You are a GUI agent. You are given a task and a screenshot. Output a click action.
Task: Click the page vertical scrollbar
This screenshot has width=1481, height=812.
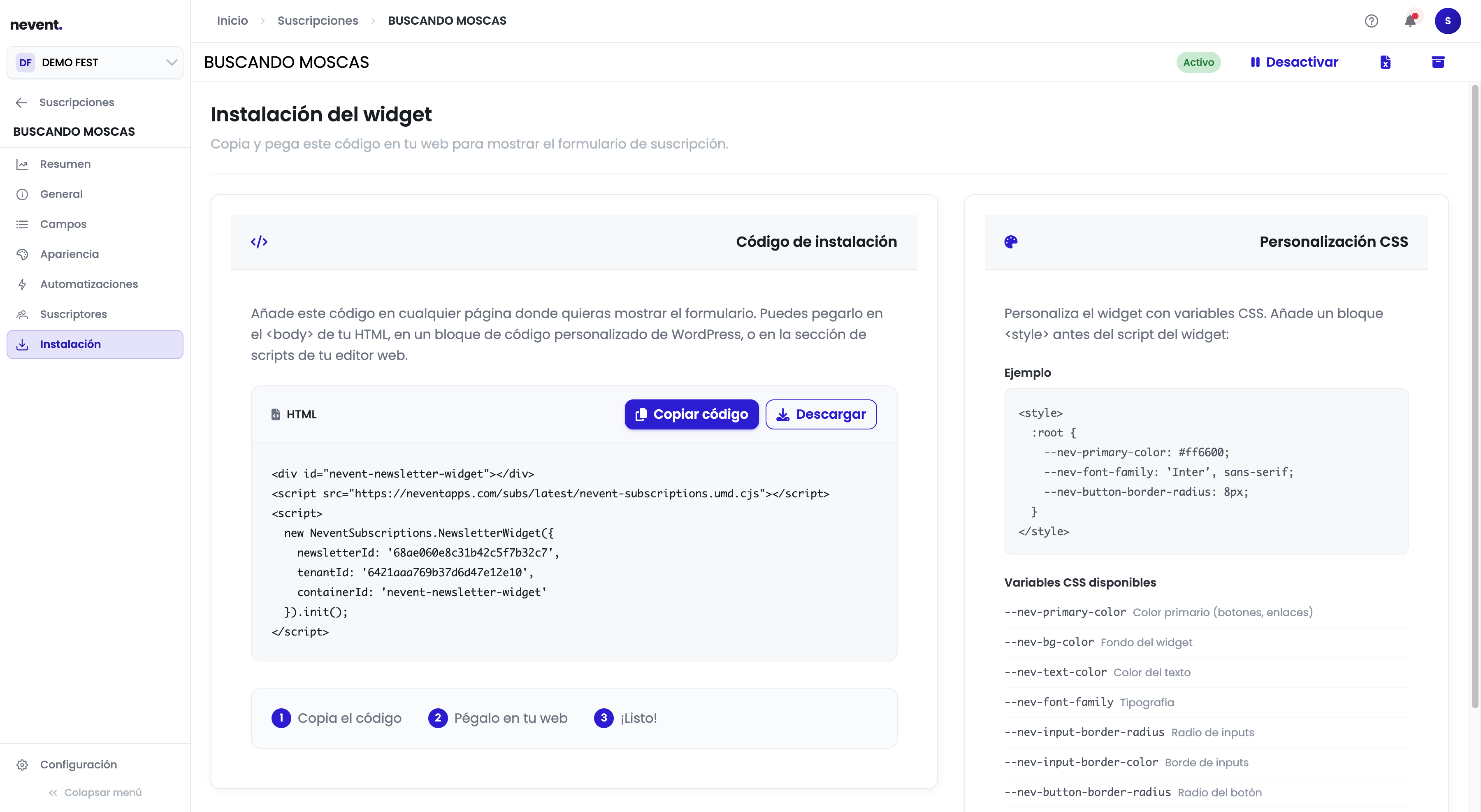(x=1474, y=397)
